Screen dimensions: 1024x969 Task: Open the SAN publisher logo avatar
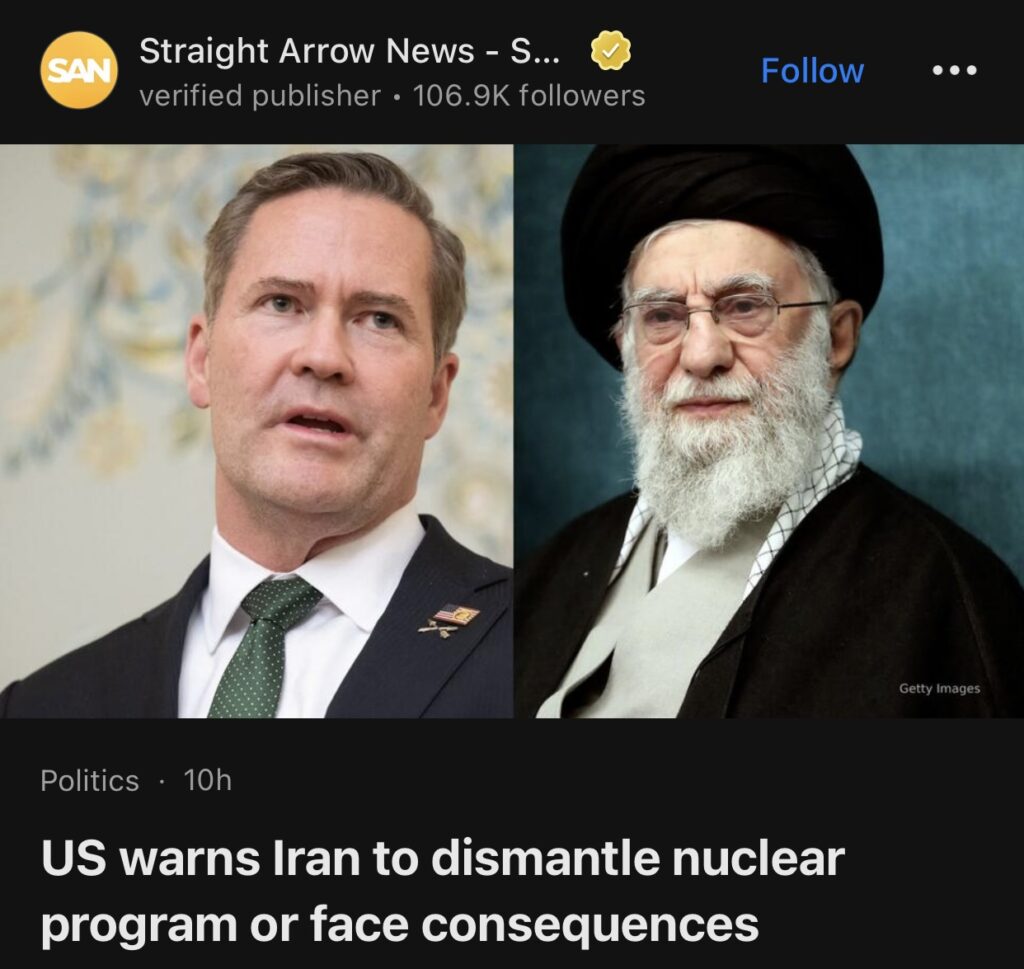(x=79, y=70)
